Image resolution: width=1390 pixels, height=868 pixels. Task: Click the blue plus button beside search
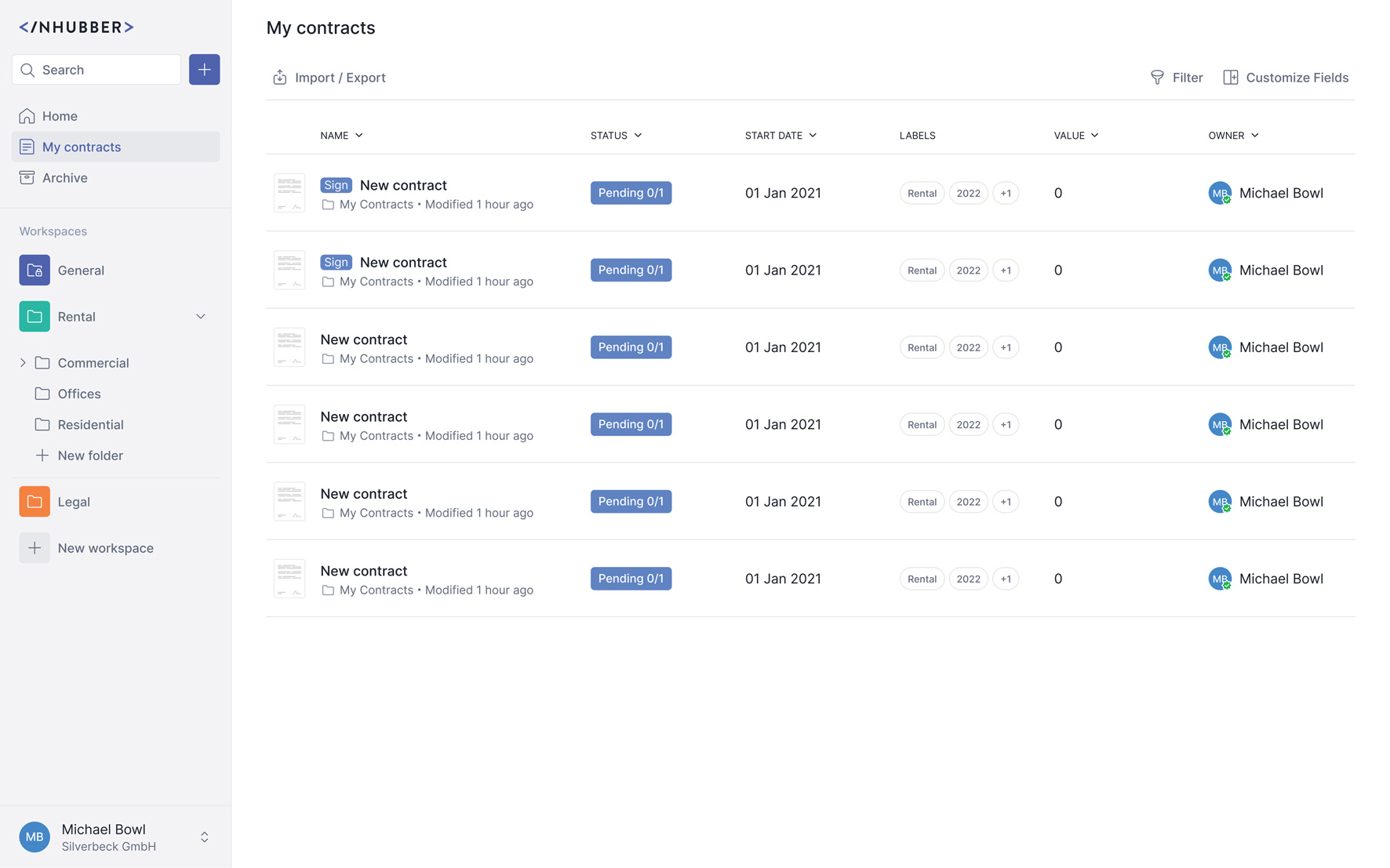204,70
